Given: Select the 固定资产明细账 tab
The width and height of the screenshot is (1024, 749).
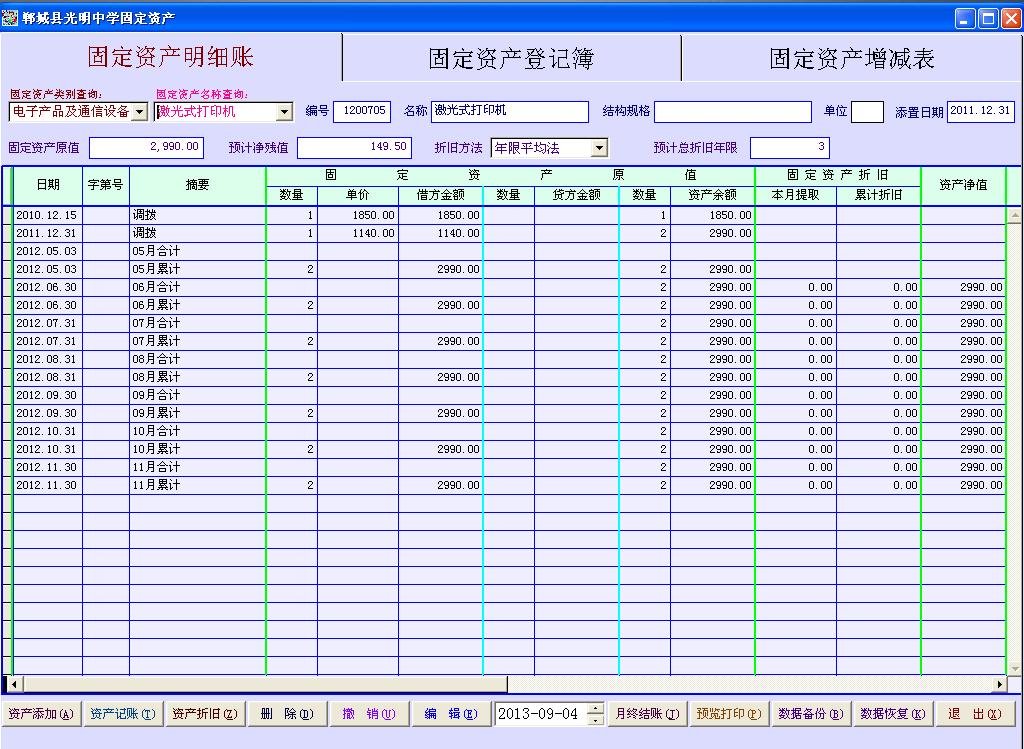Looking at the screenshot, I should tap(170, 57).
